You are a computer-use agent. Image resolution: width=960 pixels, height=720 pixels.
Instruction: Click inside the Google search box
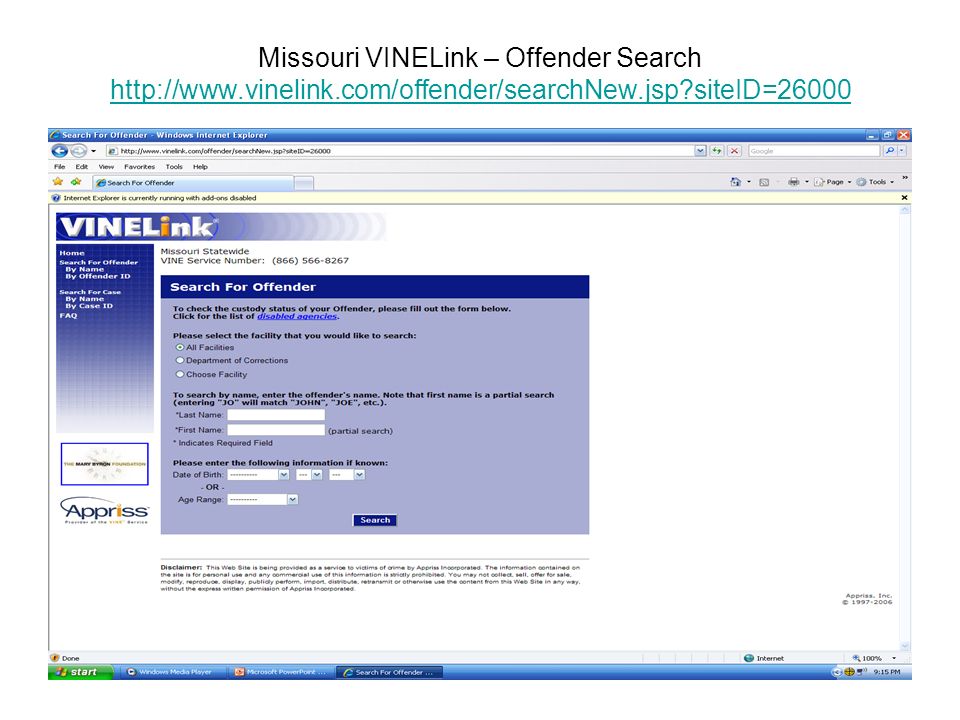(814, 151)
